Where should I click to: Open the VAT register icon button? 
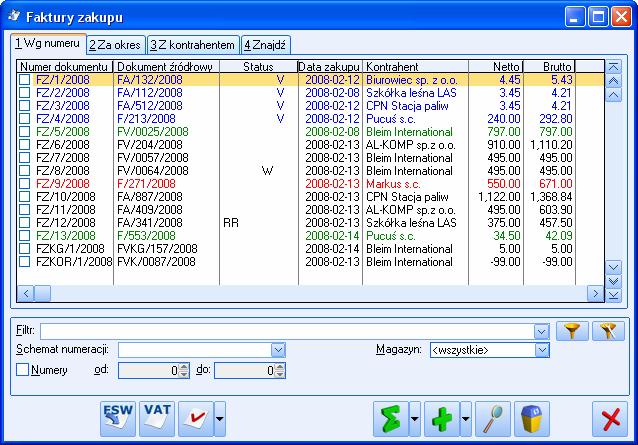157,419
